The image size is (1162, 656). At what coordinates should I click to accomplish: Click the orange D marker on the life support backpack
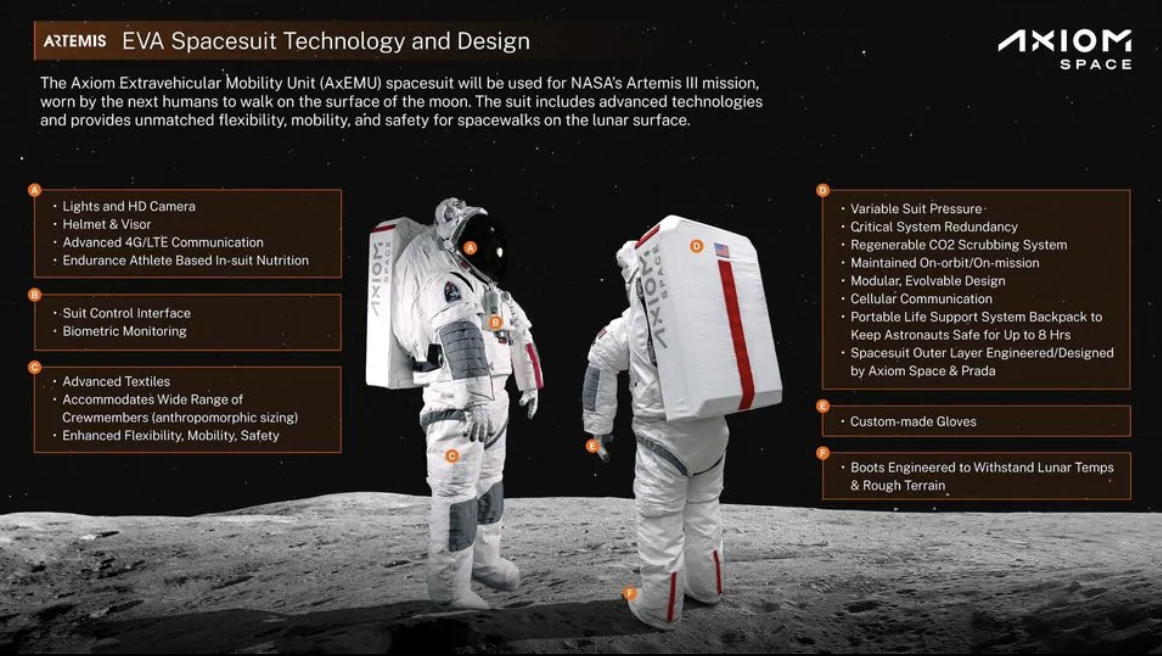[x=696, y=245]
